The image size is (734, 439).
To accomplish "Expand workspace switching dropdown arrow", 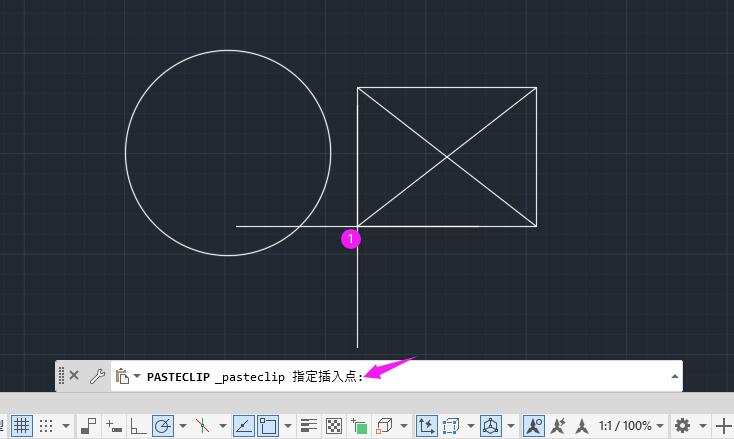I will pyautogui.click(x=703, y=426).
